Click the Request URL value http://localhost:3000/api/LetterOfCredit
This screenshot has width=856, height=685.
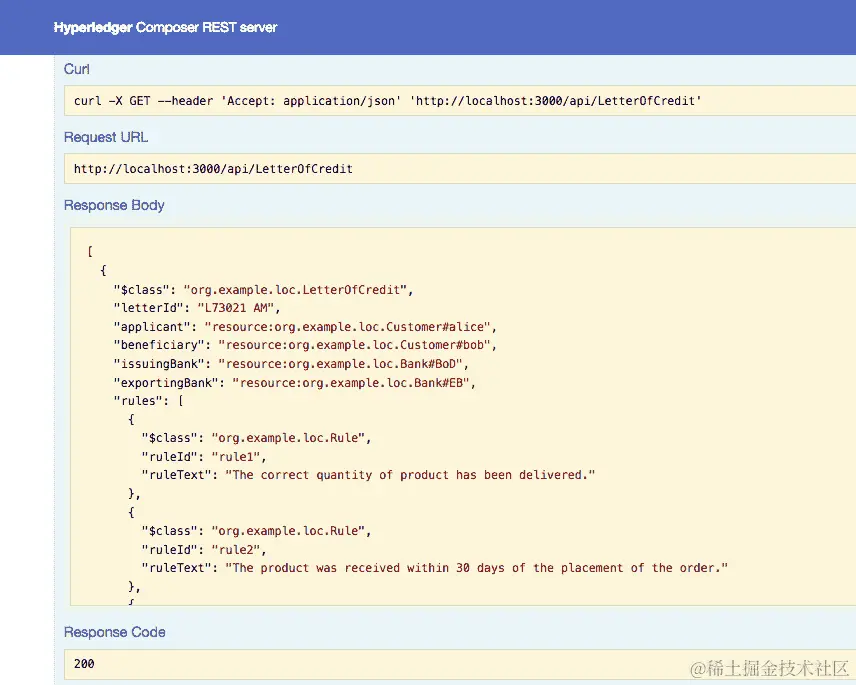click(213, 169)
